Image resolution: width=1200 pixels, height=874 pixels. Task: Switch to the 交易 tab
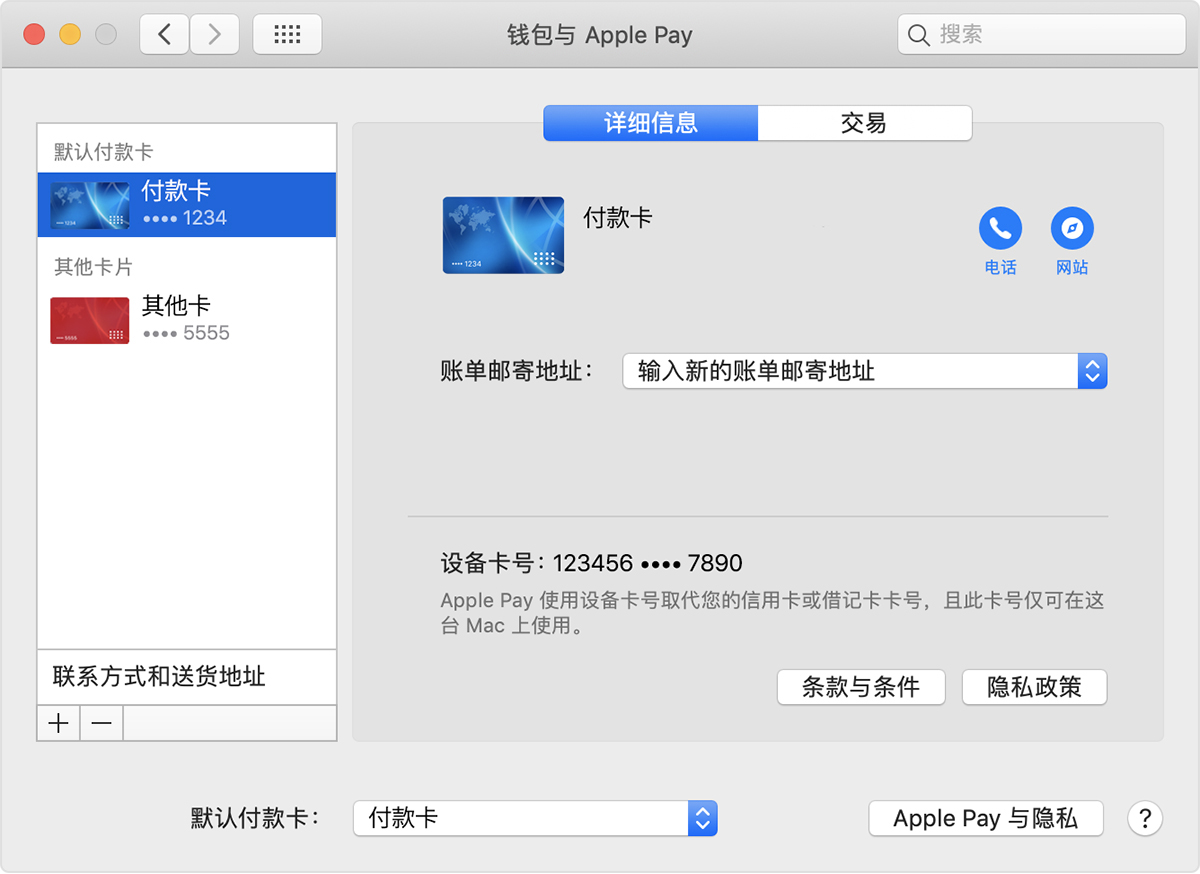(x=864, y=123)
